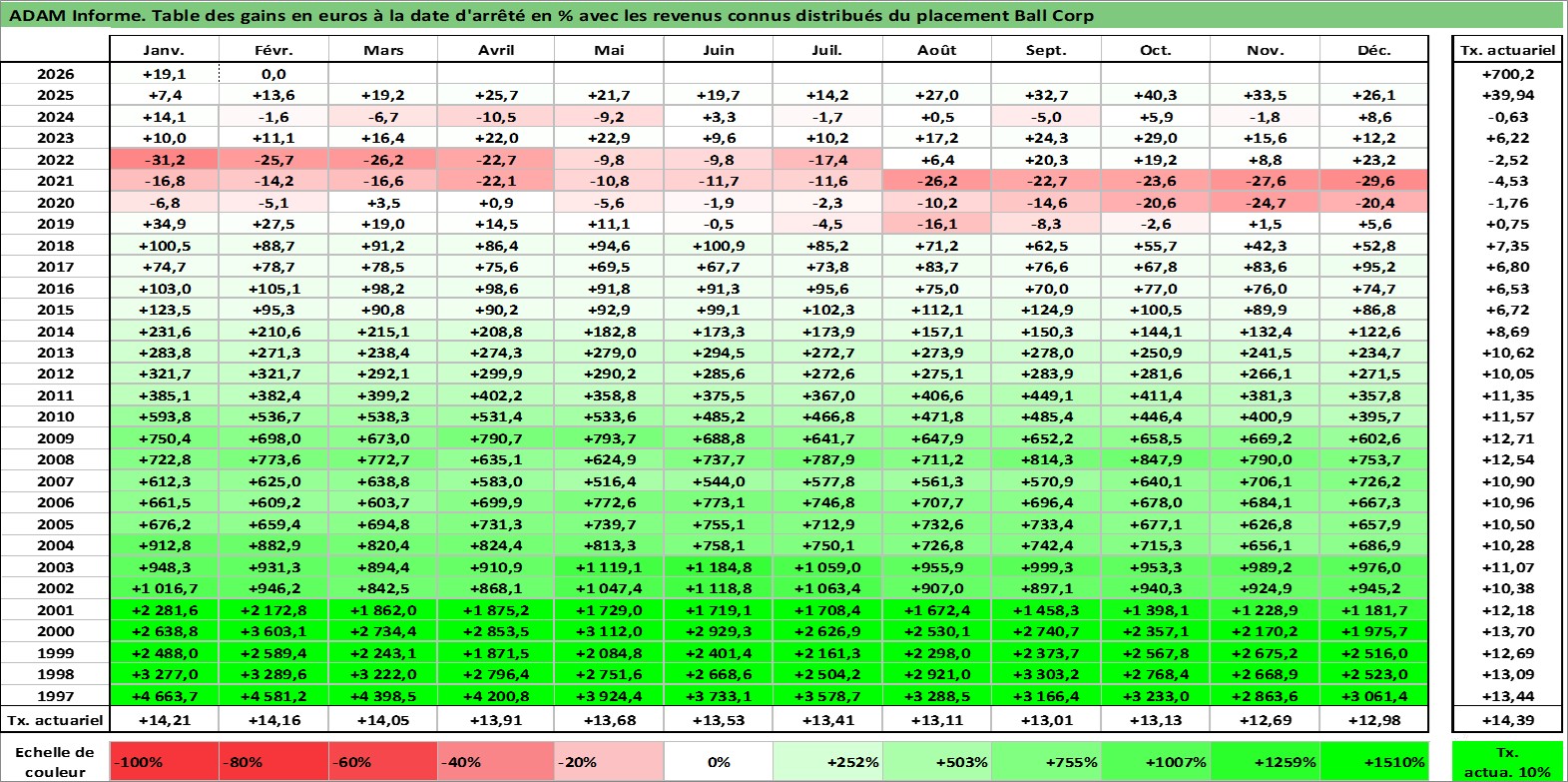The image size is (1568, 782).
Task: Click the bottom 'Tx. actuariel' row label
Action: [x=55, y=720]
